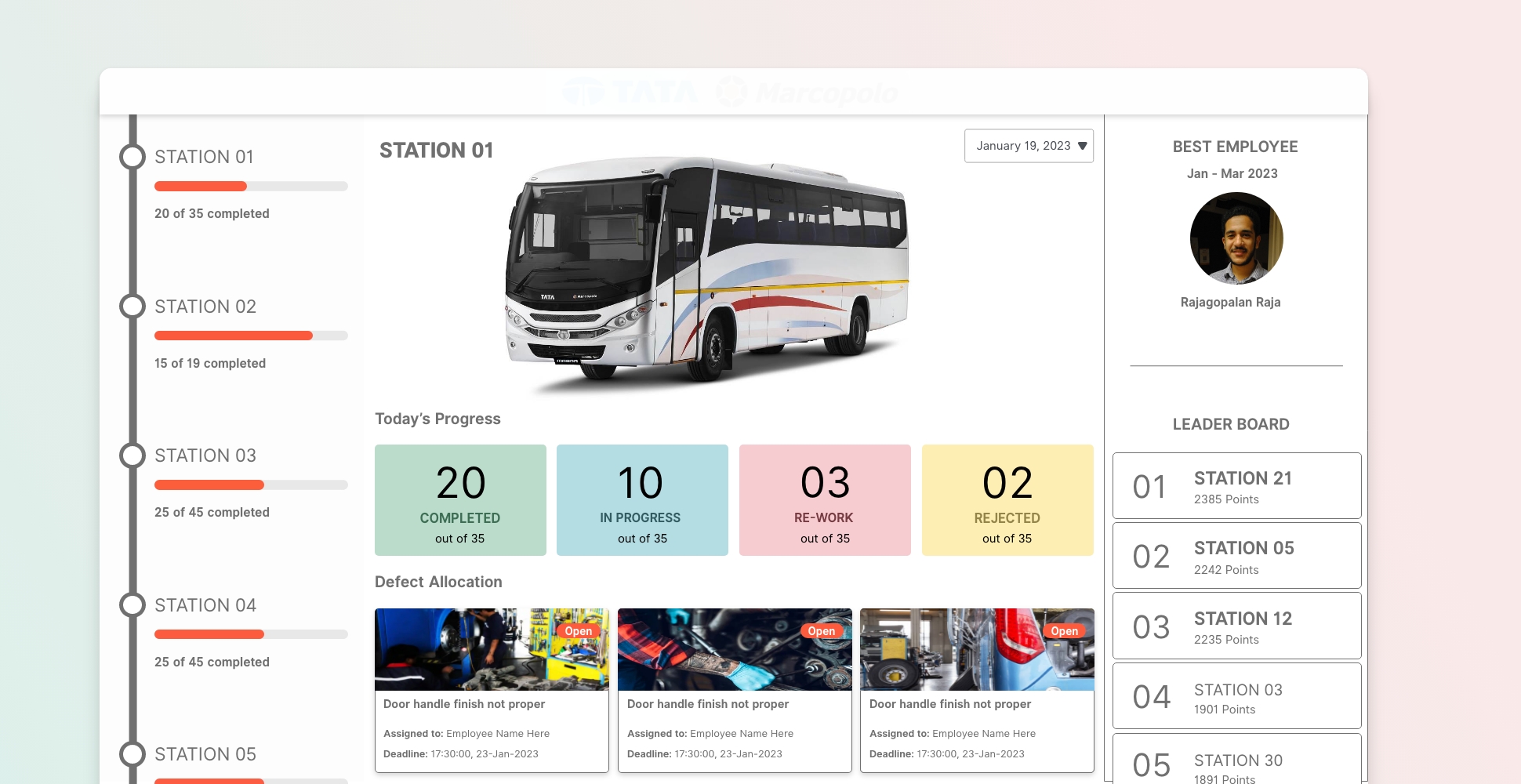
Task: Click the Jan - Mar 2023 period label
Action: pyautogui.click(x=1232, y=173)
